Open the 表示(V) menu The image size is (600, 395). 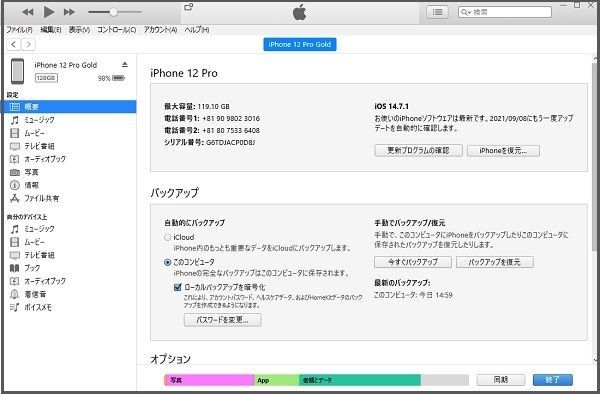pyautogui.click(x=79, y=29)
